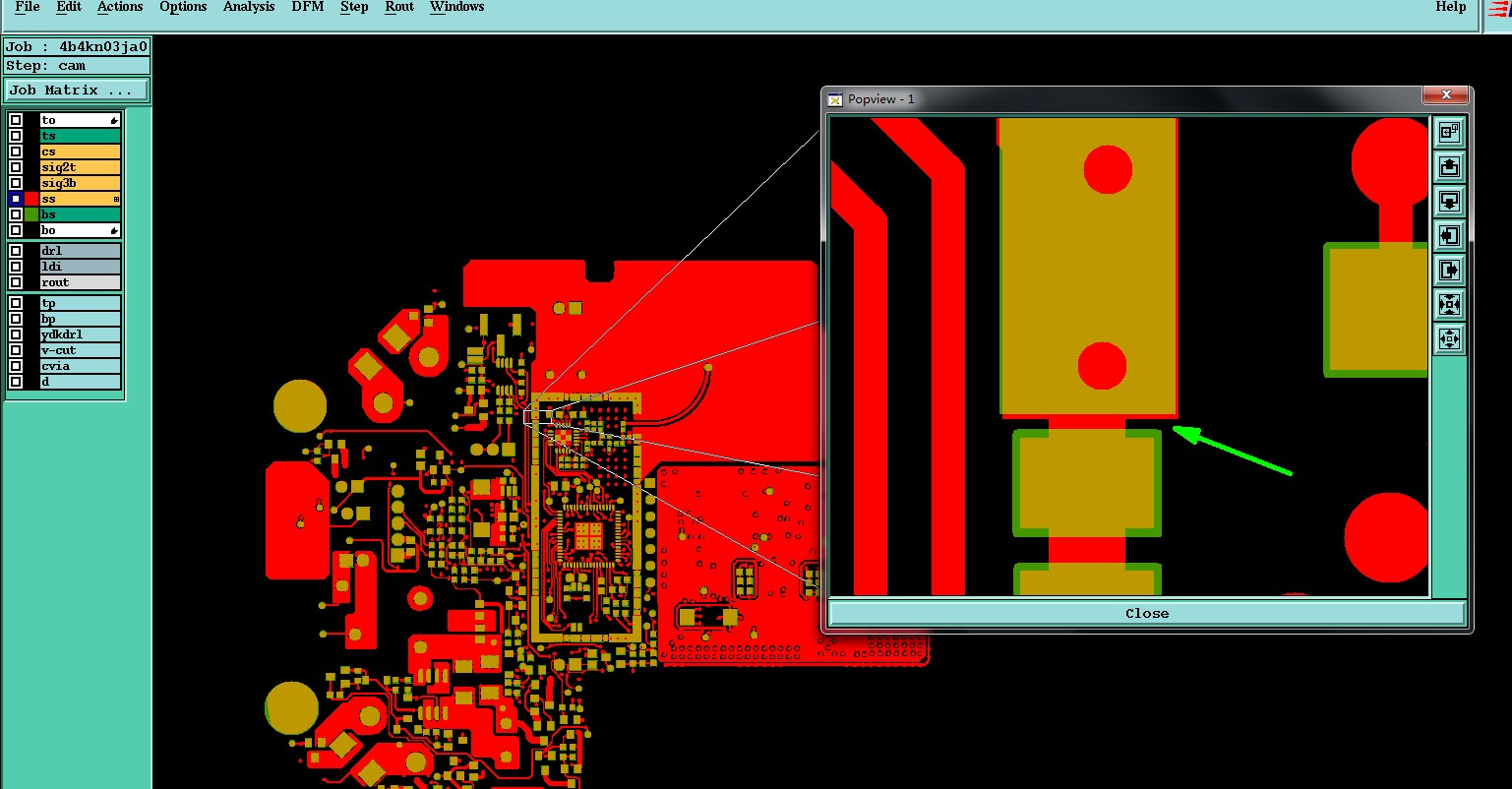This screenshot has height=789, width=1512.
Task: Select the bs layer name
Action: pos(81,214)
